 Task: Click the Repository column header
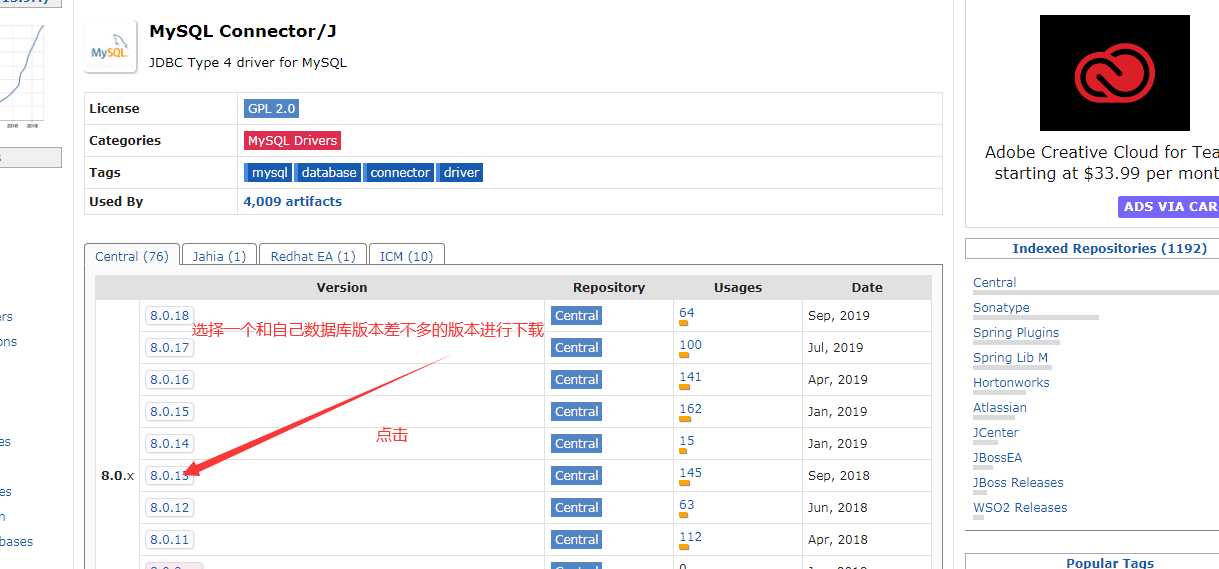[609, 287]
